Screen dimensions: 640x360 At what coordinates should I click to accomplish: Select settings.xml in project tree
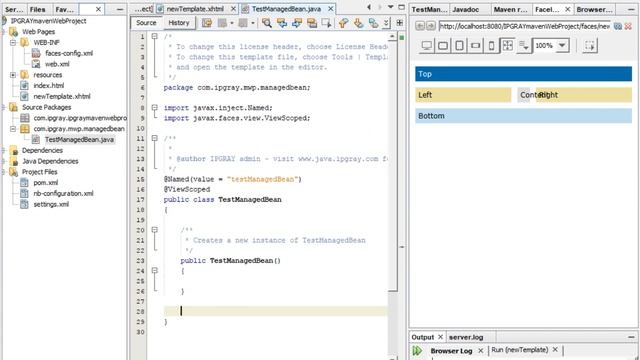point(51,204)
